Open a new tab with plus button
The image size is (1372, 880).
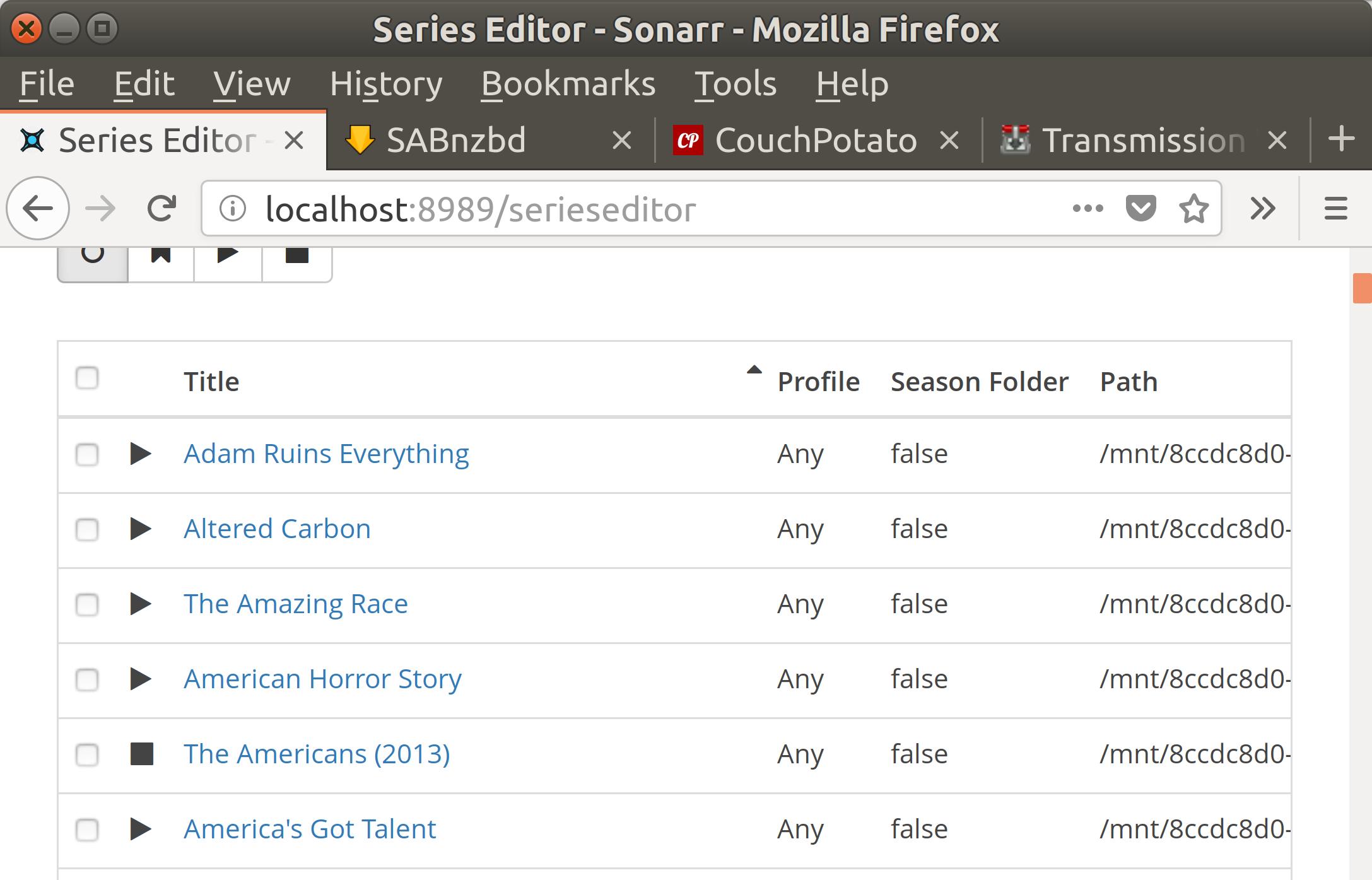1341,139
